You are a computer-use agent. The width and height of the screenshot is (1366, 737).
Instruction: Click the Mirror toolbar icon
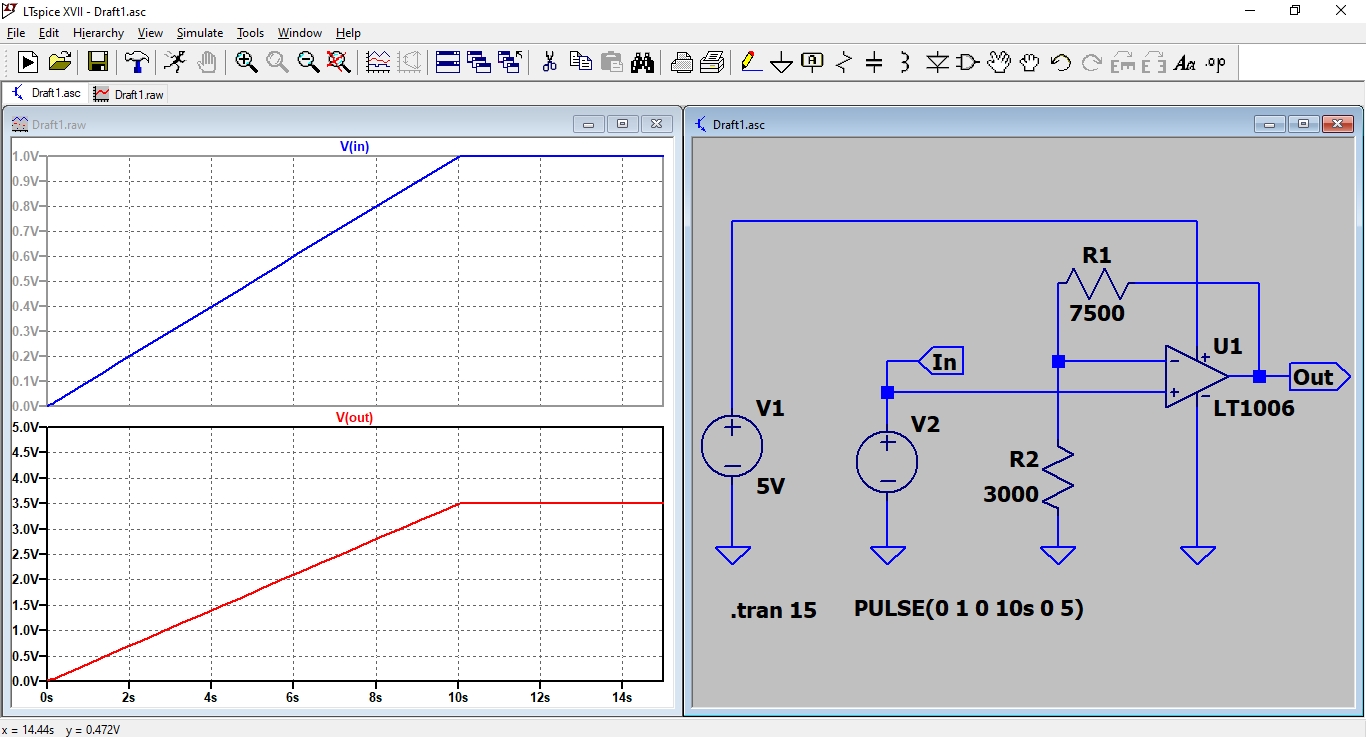[1154, 62]
